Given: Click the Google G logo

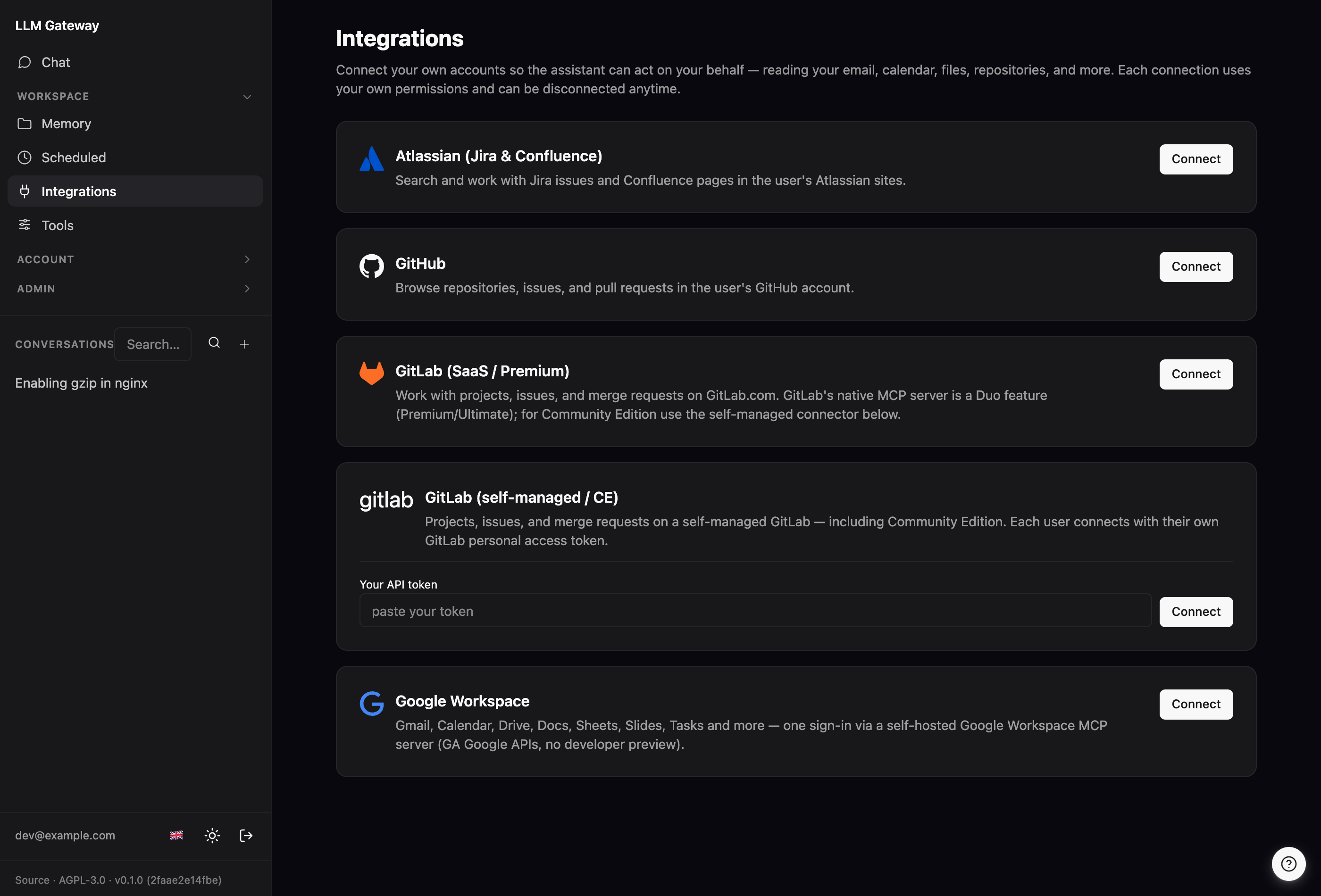Looking at the screenshot, I should tap(372, 704).
